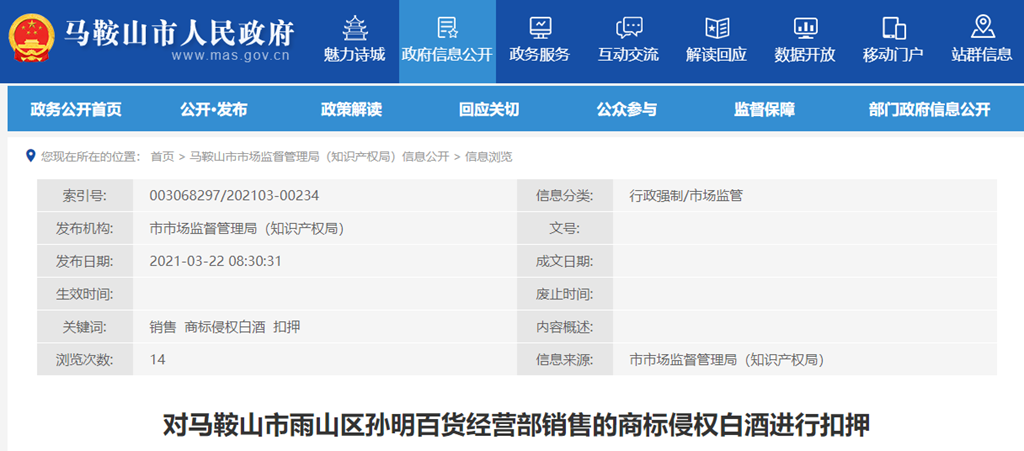Viewport: 1024px width, 451px height.
Task: Click the 成文日期 label cell
Action: (565, 261)
